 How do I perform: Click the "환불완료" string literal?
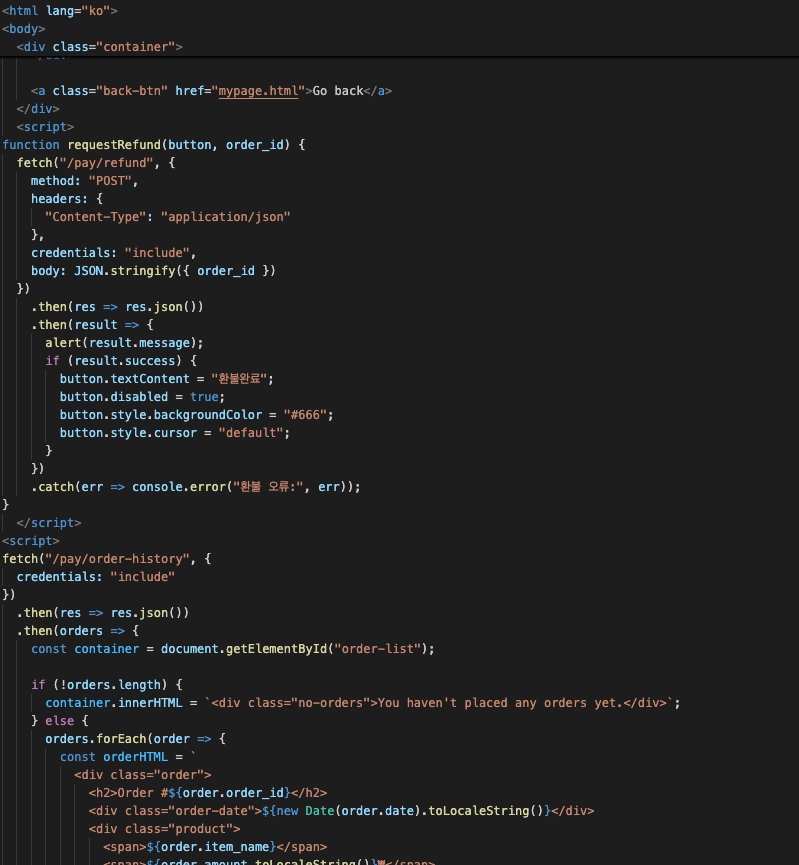[x=235, y=379]
